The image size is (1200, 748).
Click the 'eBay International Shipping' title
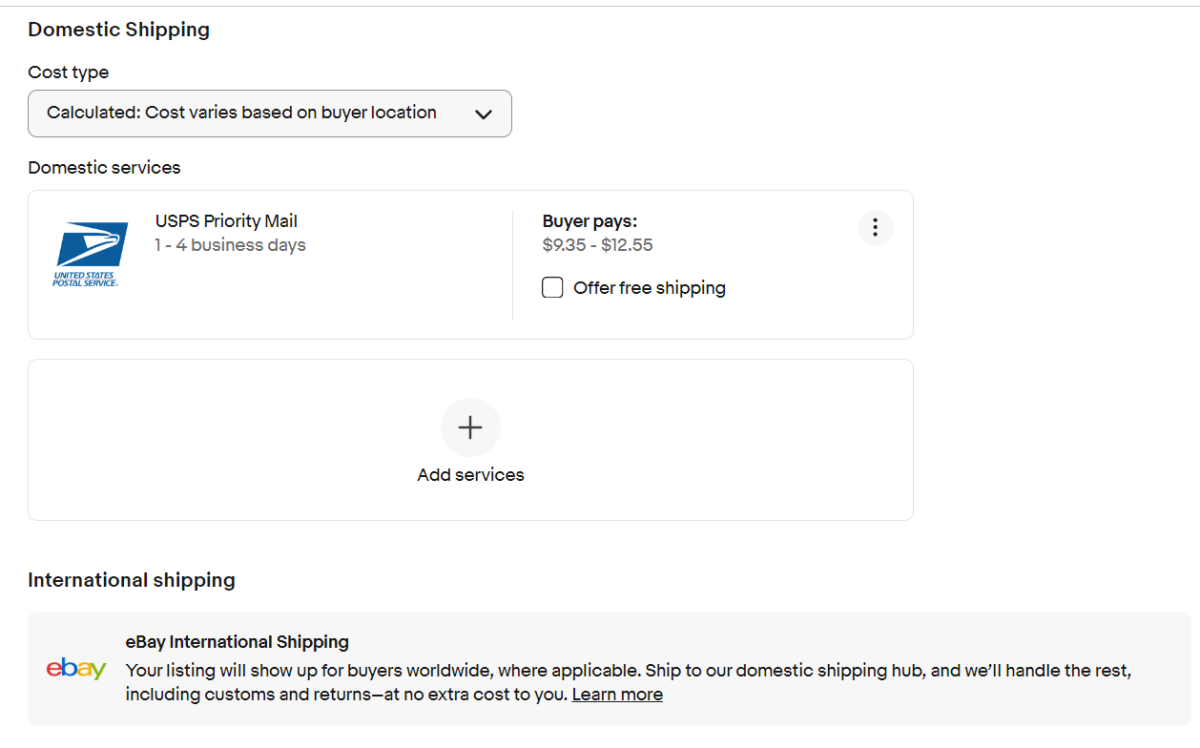point(237,642)
